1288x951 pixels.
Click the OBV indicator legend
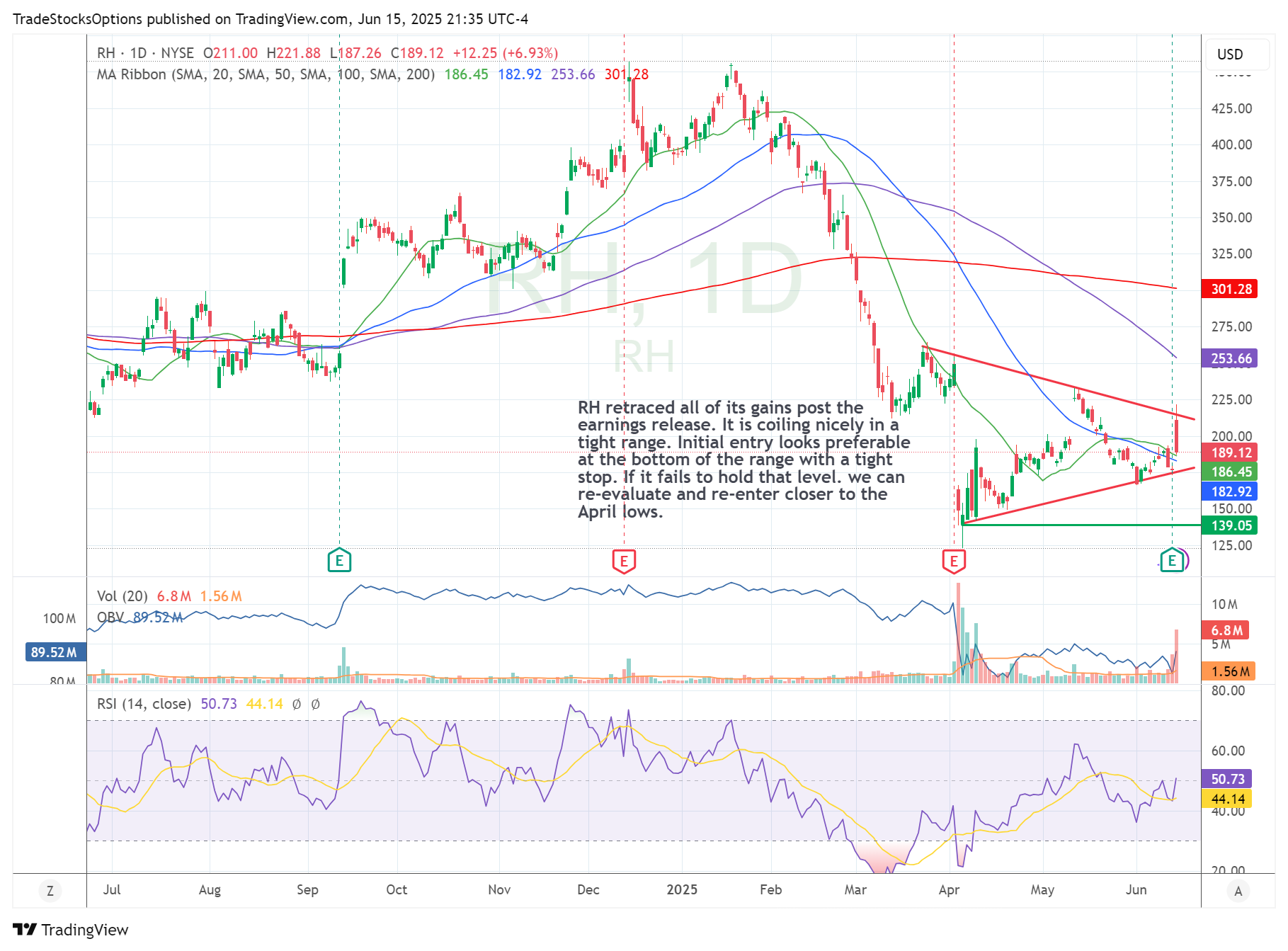point(110,617)
